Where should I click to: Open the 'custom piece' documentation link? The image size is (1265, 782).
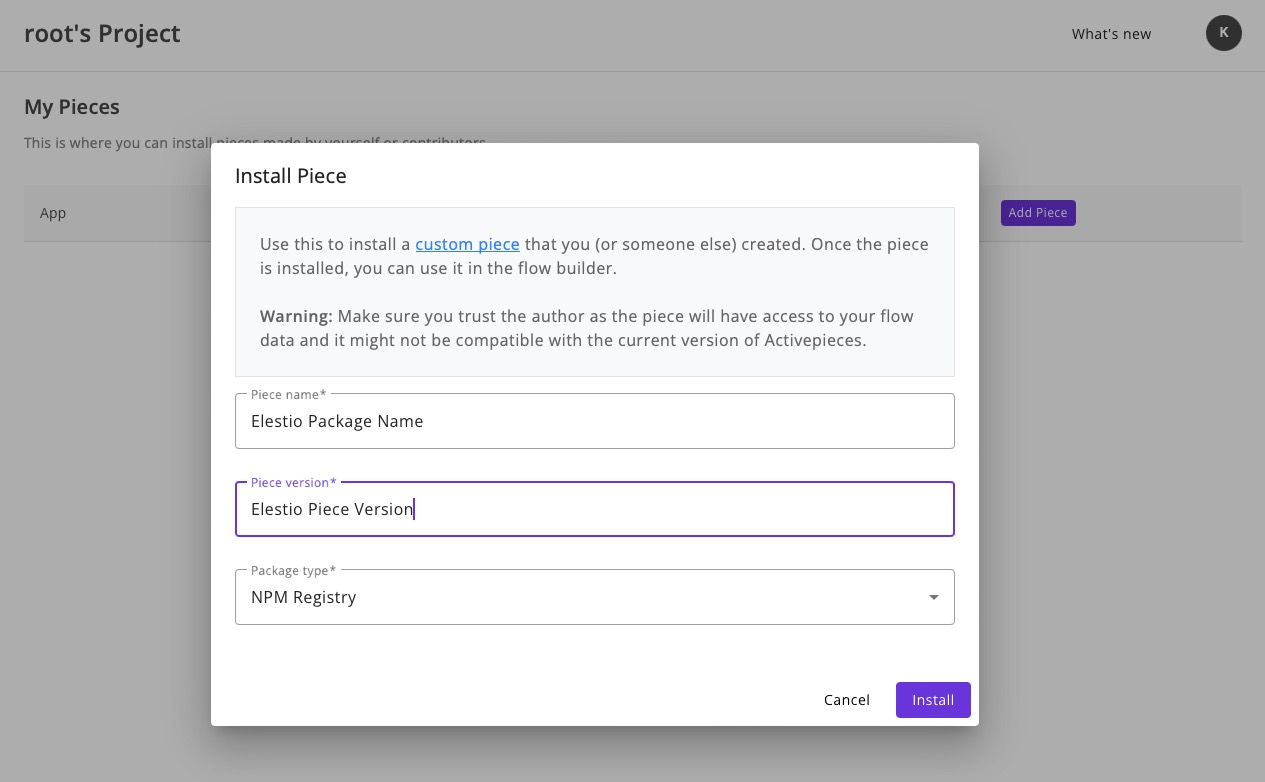point(467,244)
